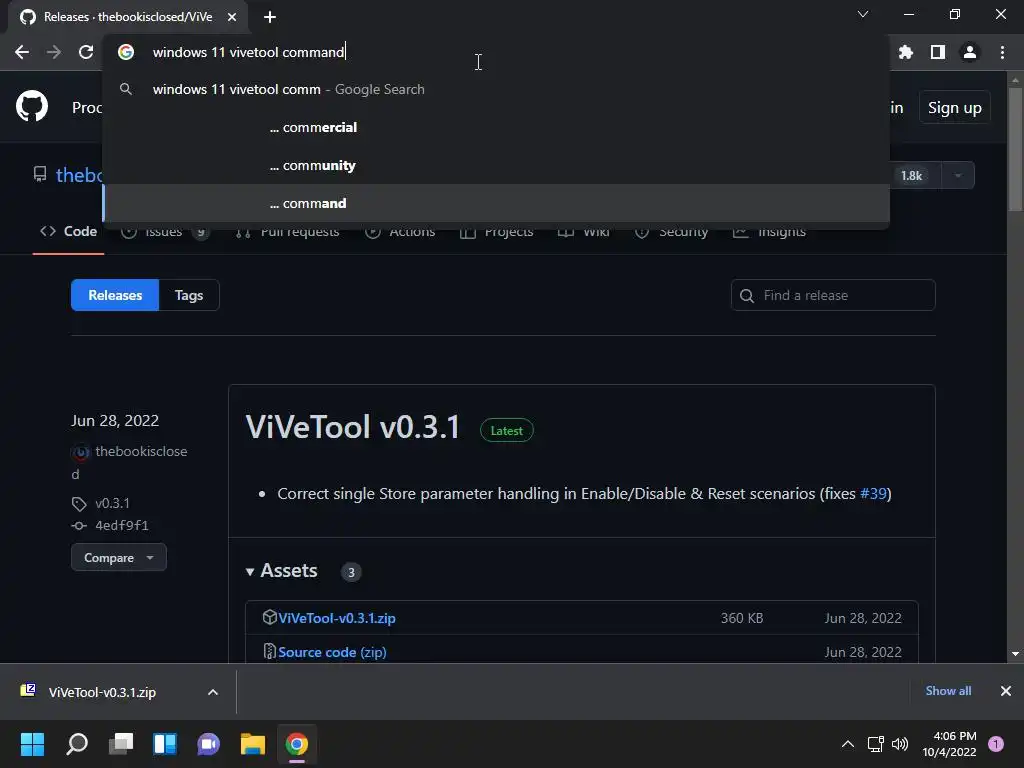1024x768 pixels.
Task: Open Chrome extensions puzzle icon
Action: [x=905, y=52]
